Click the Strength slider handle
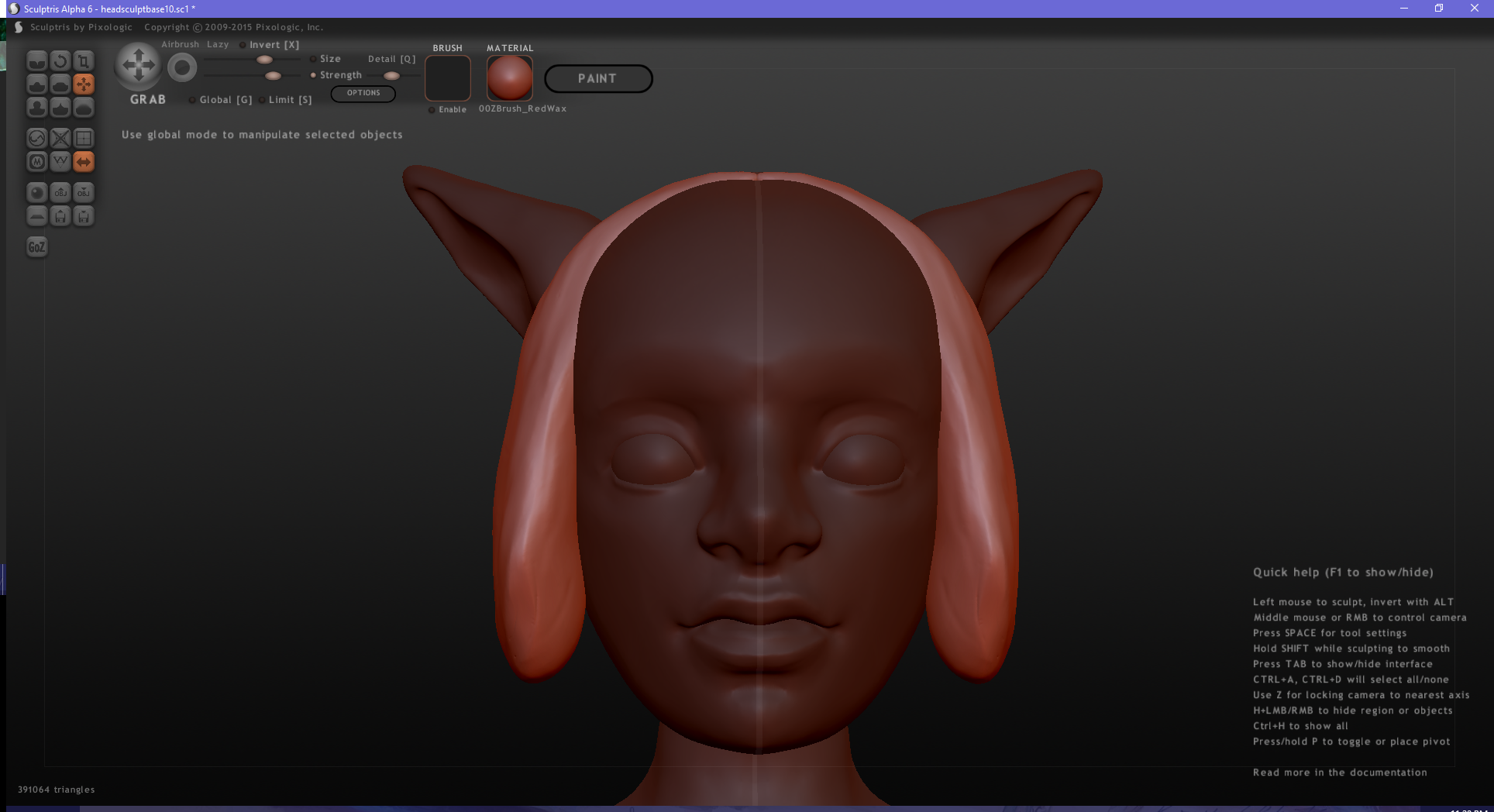The height and width of the screenshot is (812, 1494). pos(273,76)
